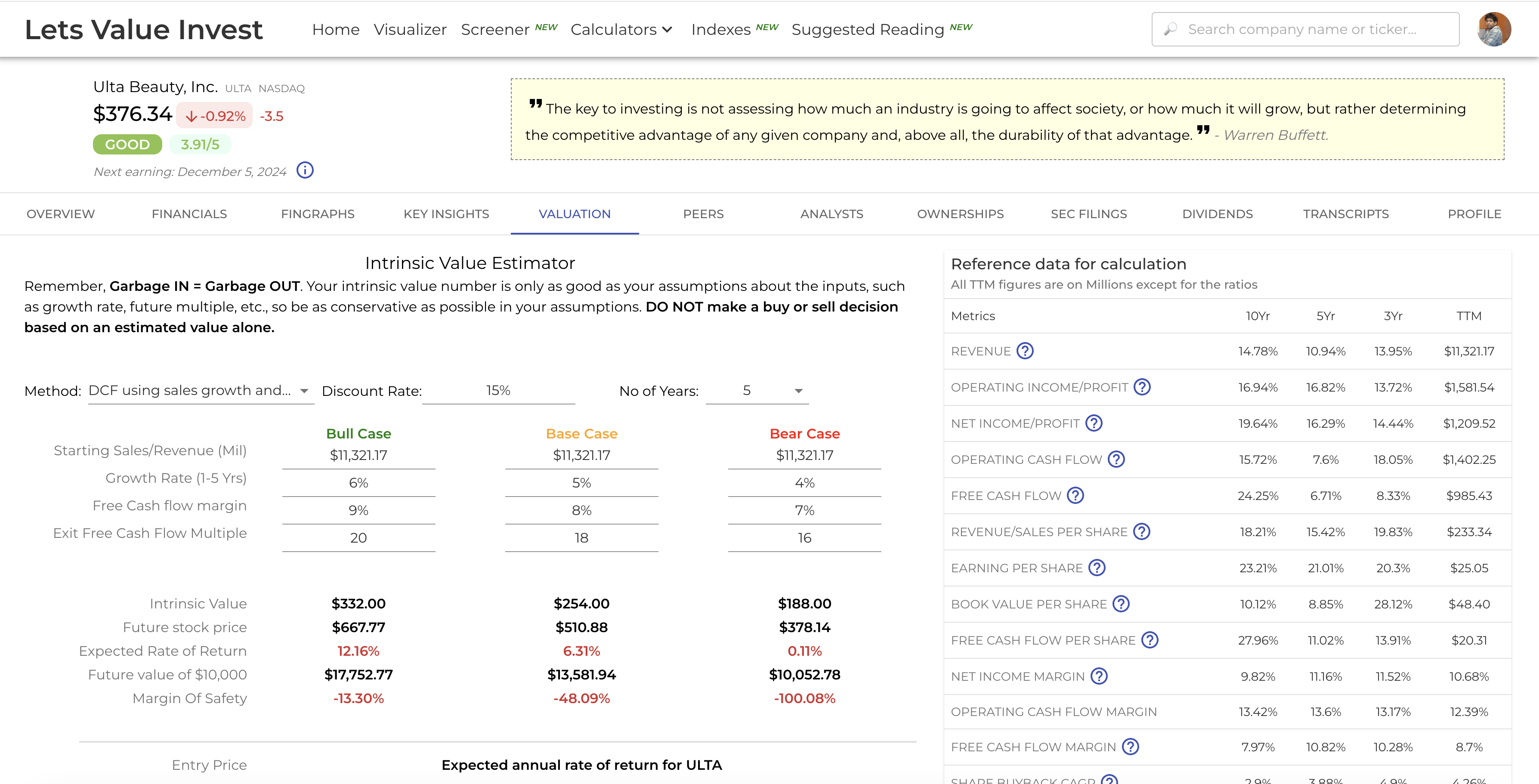Switch to the OWNERSHIPS tab
Image resolution: width=1539 pixels, height=784 pixels.
click(960, 214)
